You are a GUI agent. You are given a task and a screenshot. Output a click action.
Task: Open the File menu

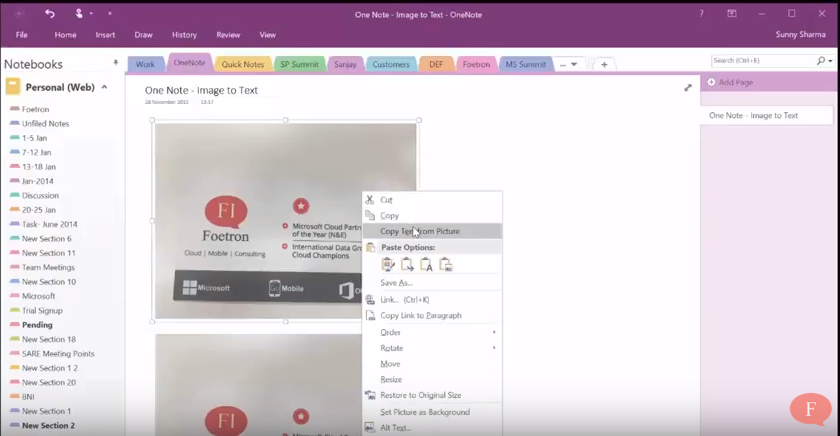[x=21, y=35]
